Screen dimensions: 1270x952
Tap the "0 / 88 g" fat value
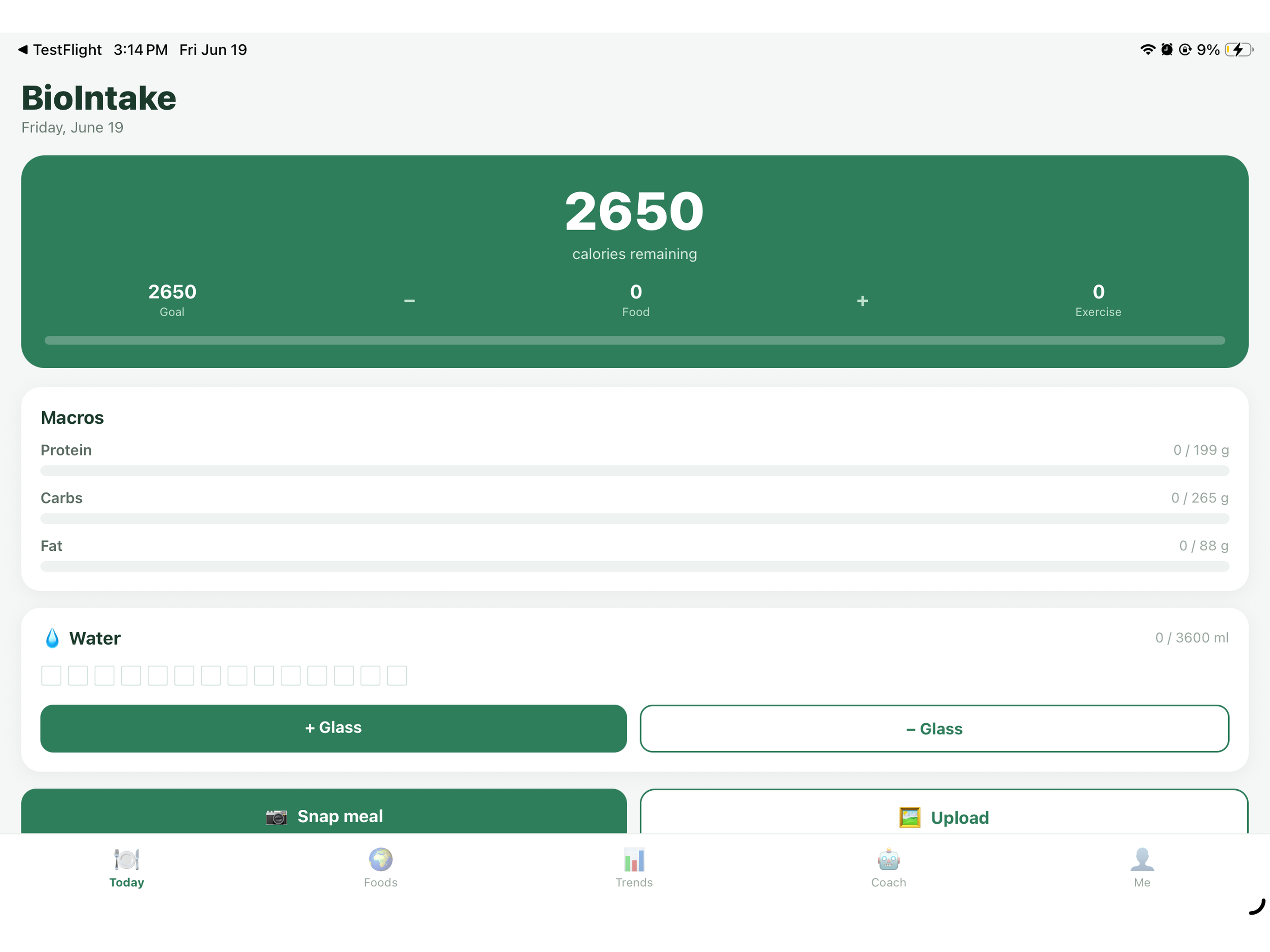[x=1204, y=545]
